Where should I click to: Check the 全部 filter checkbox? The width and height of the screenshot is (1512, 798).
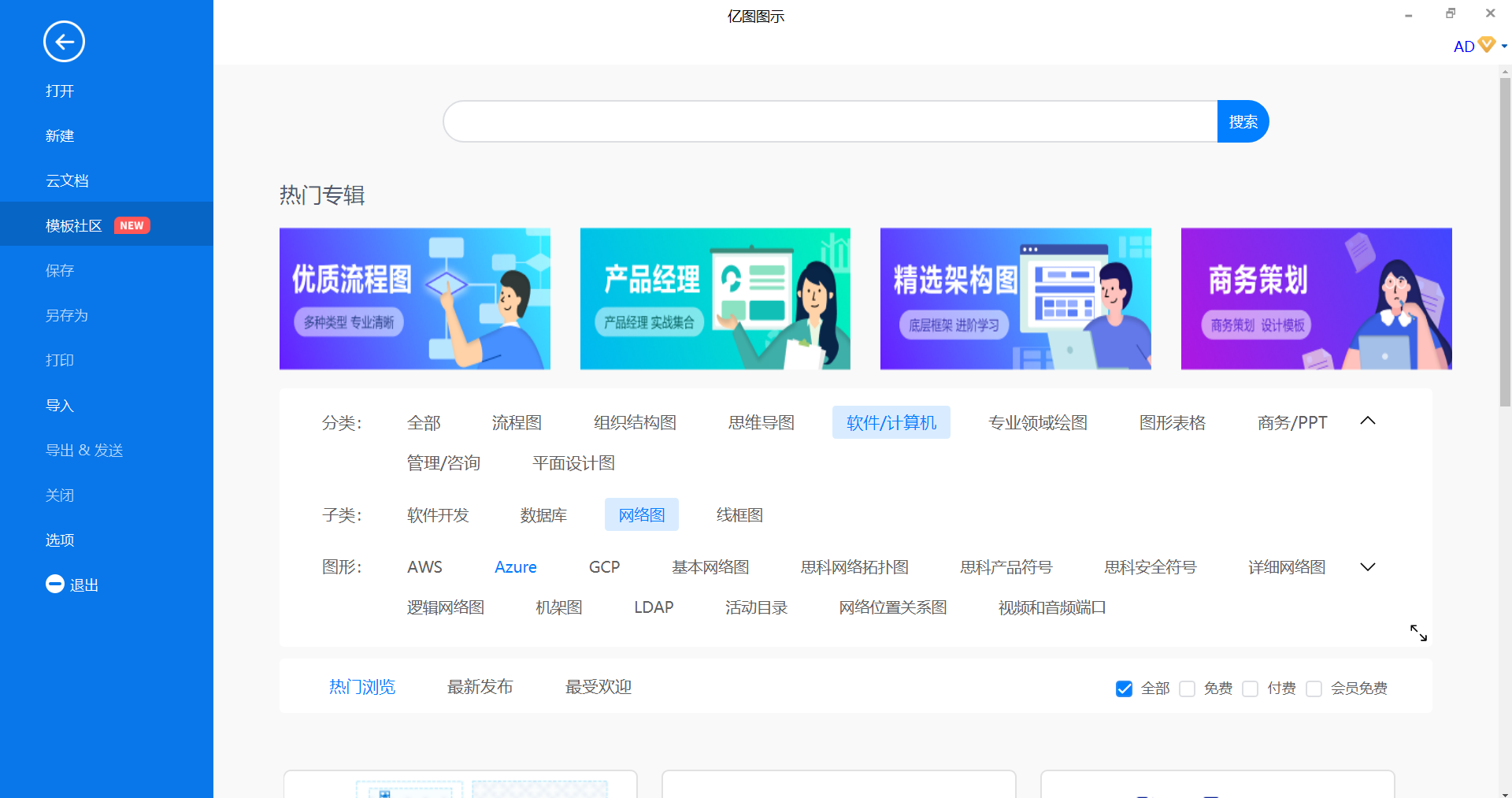(x=1124, y=689)
